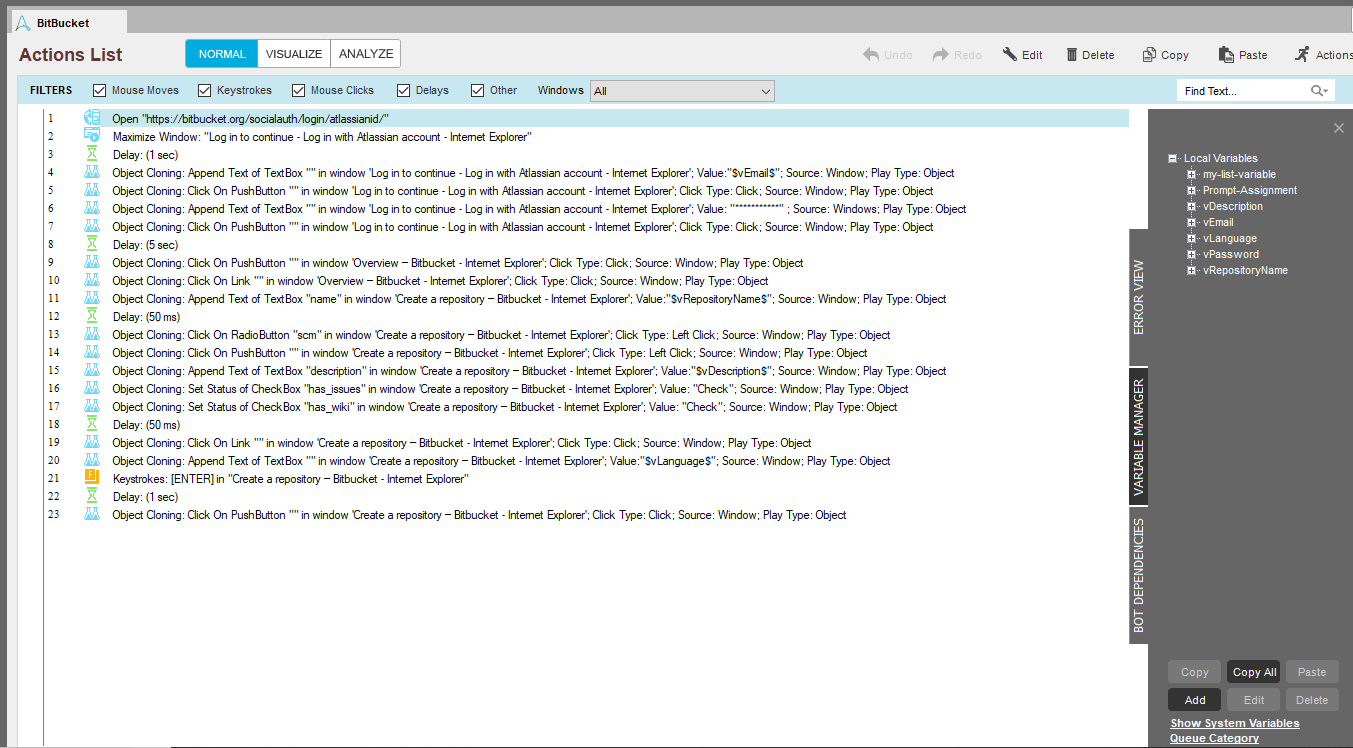Viewport: 1353px width, 748px height.
Task: Click the flask icon on line 4
Action: point(92,172)
